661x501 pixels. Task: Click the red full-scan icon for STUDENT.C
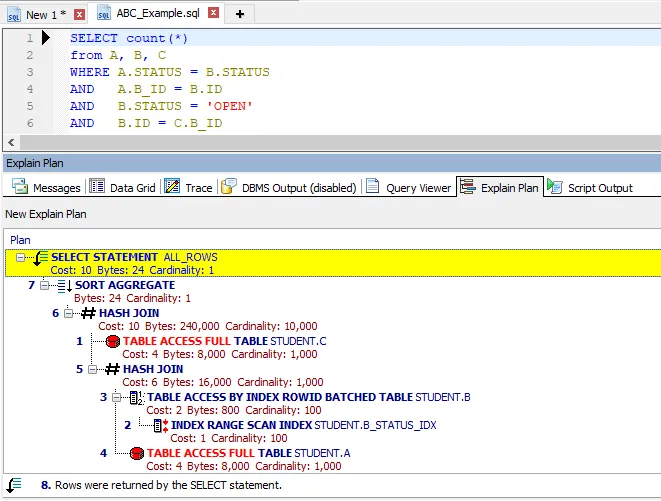point(112,342)
